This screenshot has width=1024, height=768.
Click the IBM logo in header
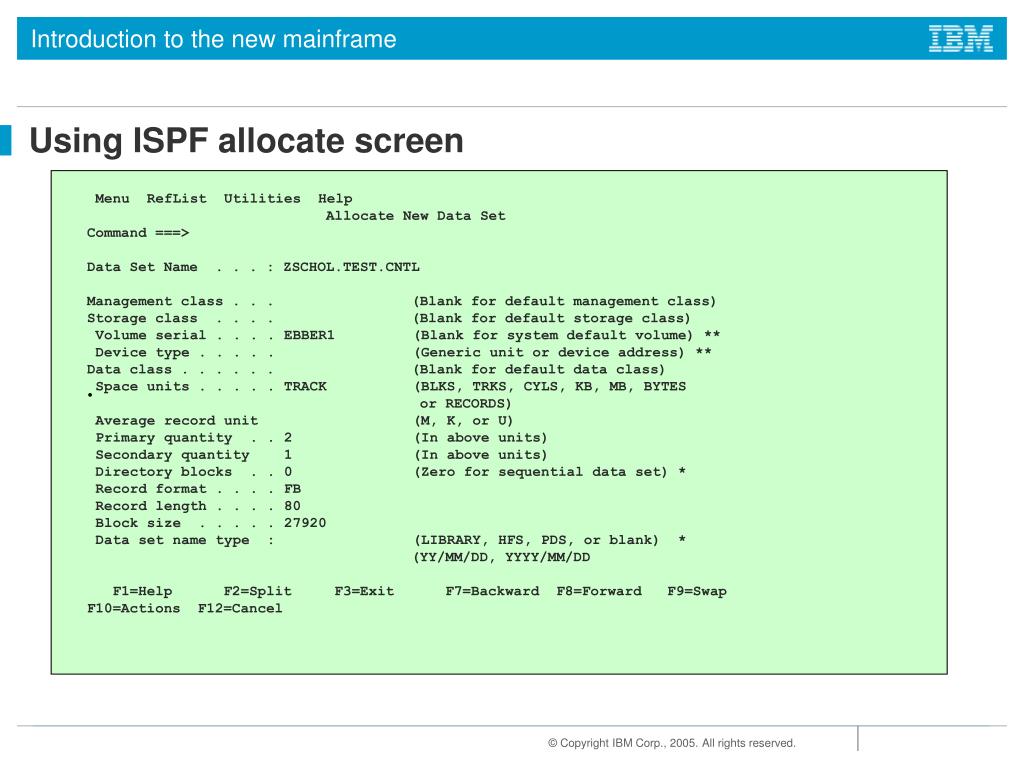[961, 39]
